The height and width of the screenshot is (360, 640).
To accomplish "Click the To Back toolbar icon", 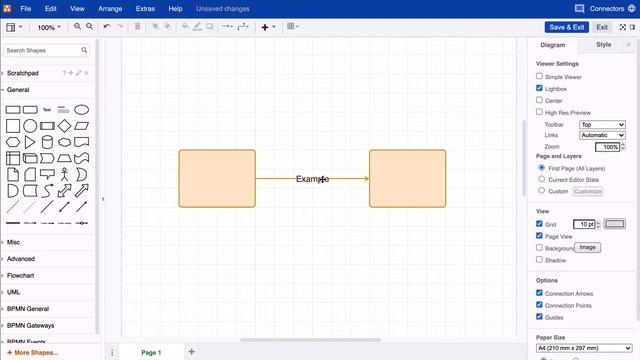I will pyautogui.click(x=167, y=27).
